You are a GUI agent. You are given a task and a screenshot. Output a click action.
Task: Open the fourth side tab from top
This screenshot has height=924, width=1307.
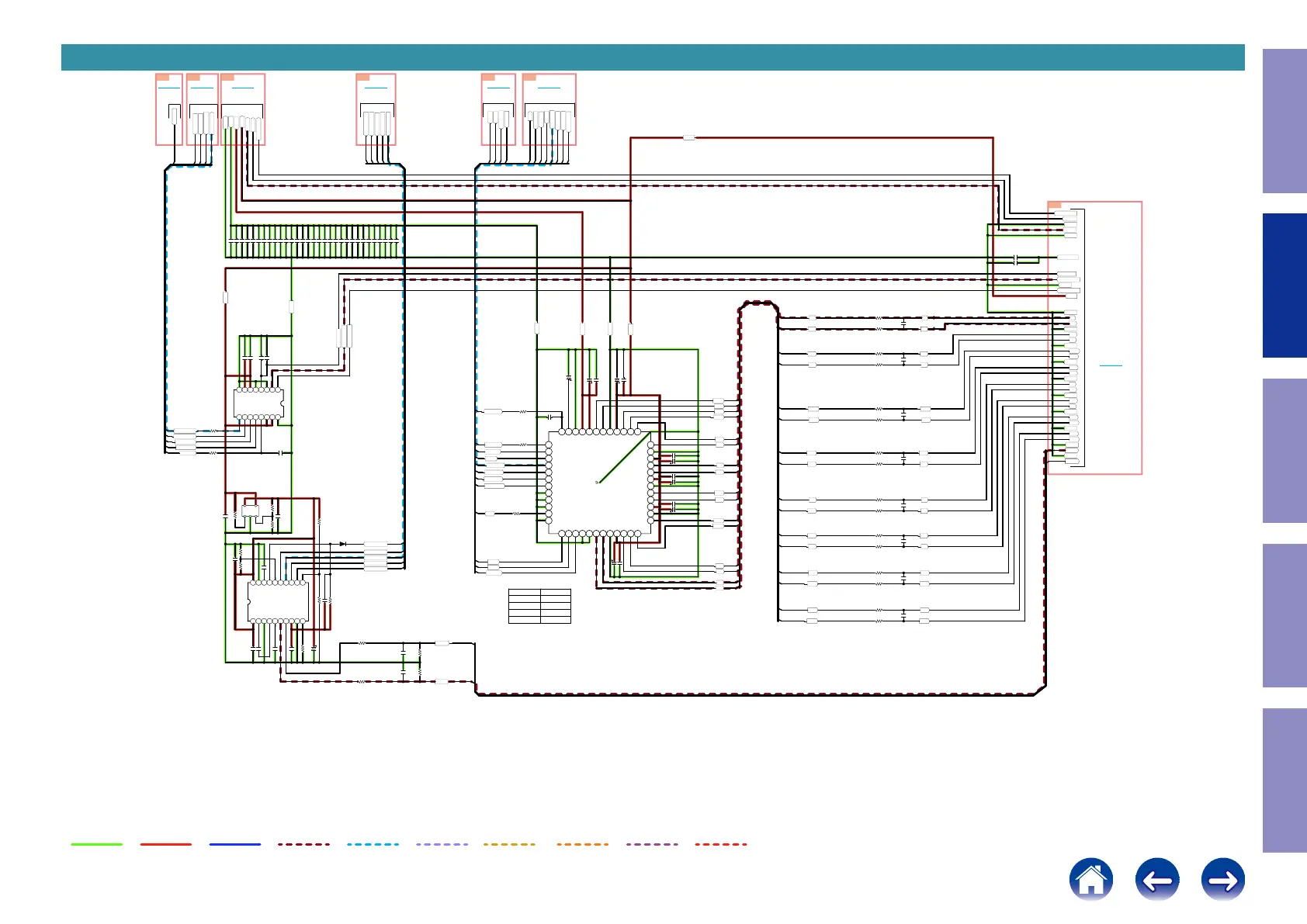tap(1284, 615)
